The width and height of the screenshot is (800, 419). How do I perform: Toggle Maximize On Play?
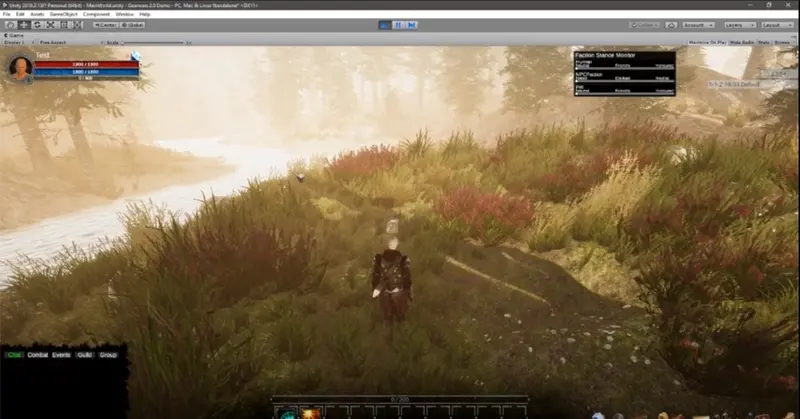[x=708, y=42]
